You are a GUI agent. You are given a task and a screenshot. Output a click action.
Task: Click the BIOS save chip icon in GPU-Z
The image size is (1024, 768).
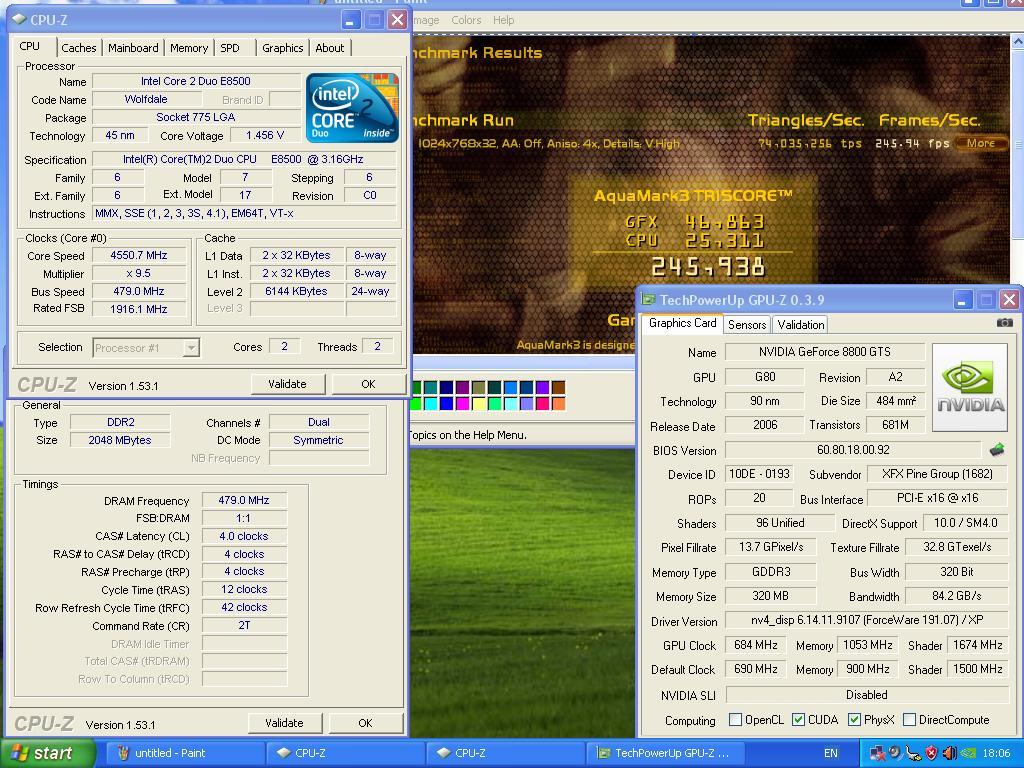tap(997, 449)
